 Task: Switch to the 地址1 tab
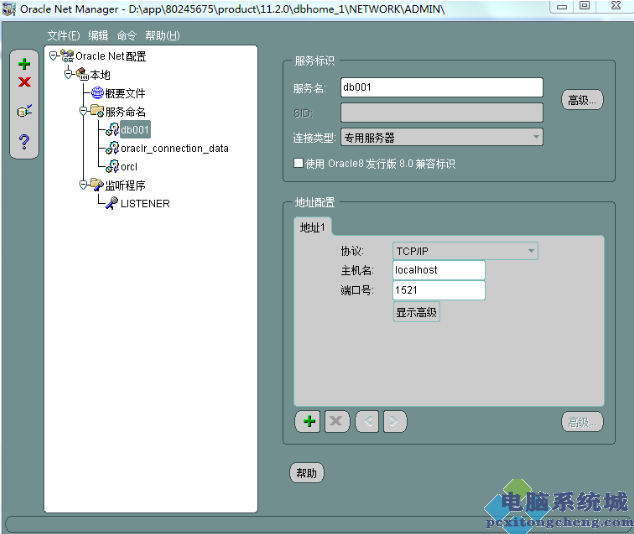(312, 227)
